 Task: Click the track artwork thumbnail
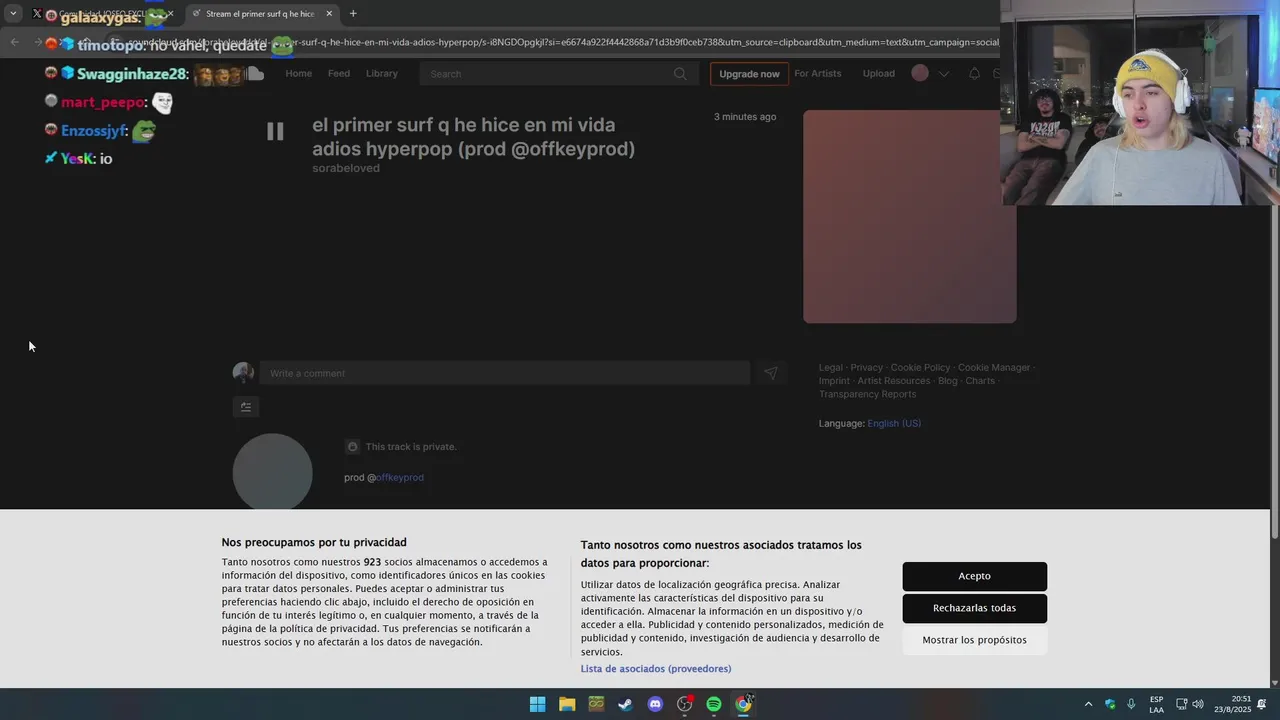[x=910, y=217]
